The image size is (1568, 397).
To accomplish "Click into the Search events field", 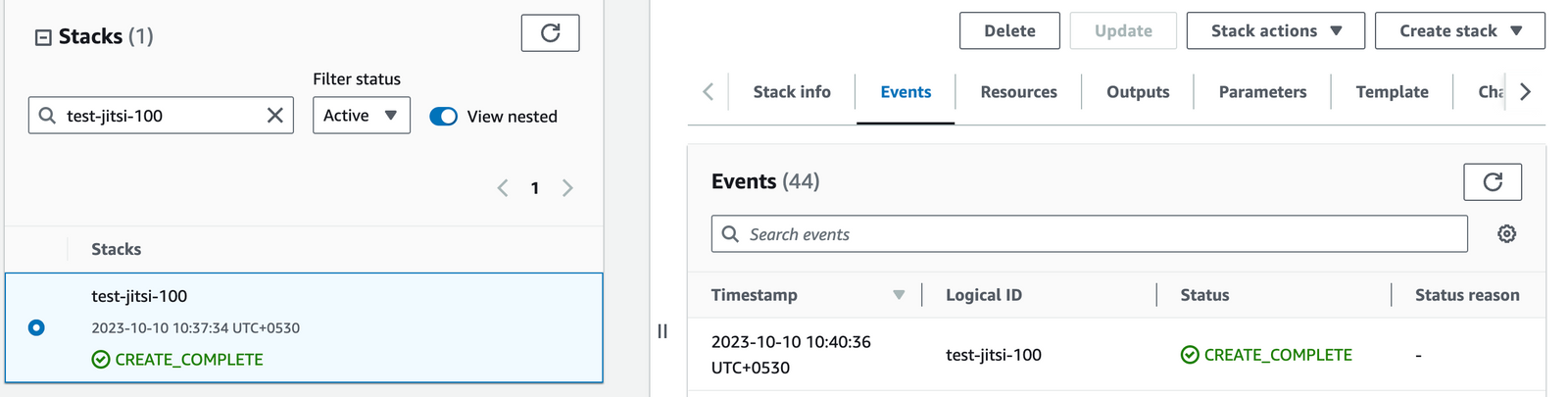I will (1089, 234).
